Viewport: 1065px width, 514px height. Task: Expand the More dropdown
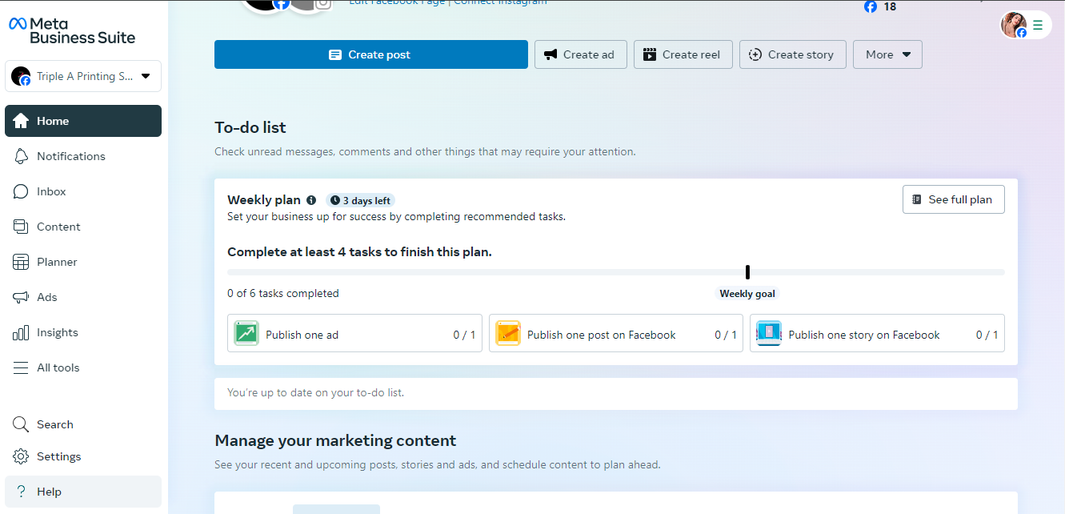(x=888, y=54)
